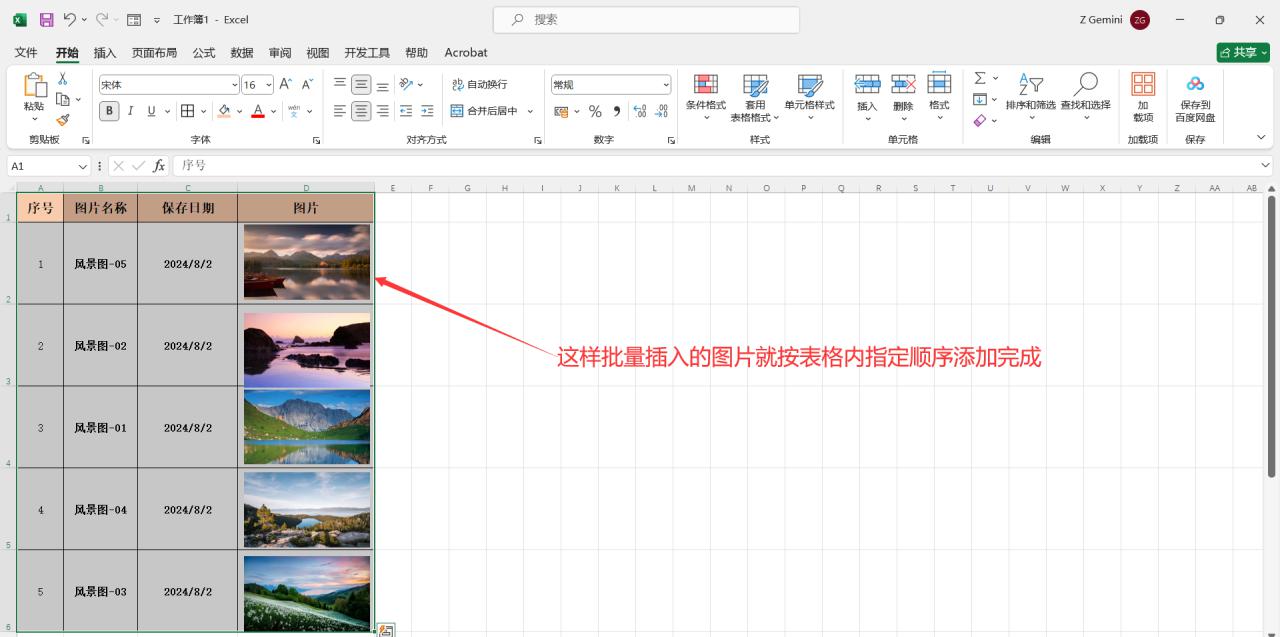This screenshot has height=637, width=1280.
Task: Expand the formula bar chevron
Action: 1266,165
